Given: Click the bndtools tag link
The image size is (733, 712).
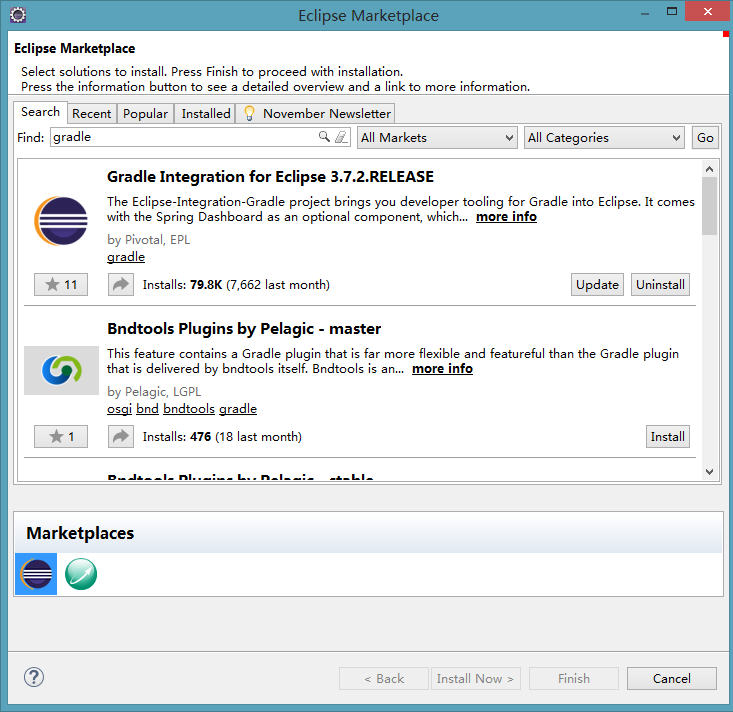Looking at the screenshot, I should (189, 409).
